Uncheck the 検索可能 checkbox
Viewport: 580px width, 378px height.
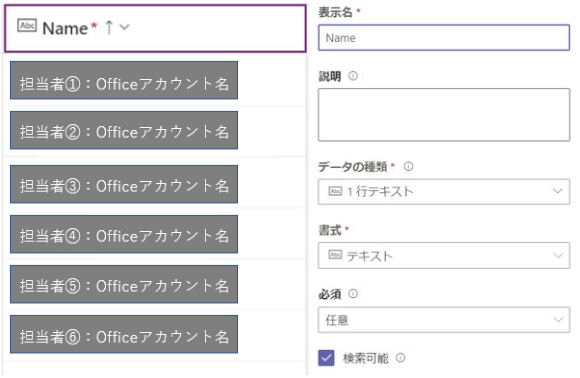pos(326,358)
